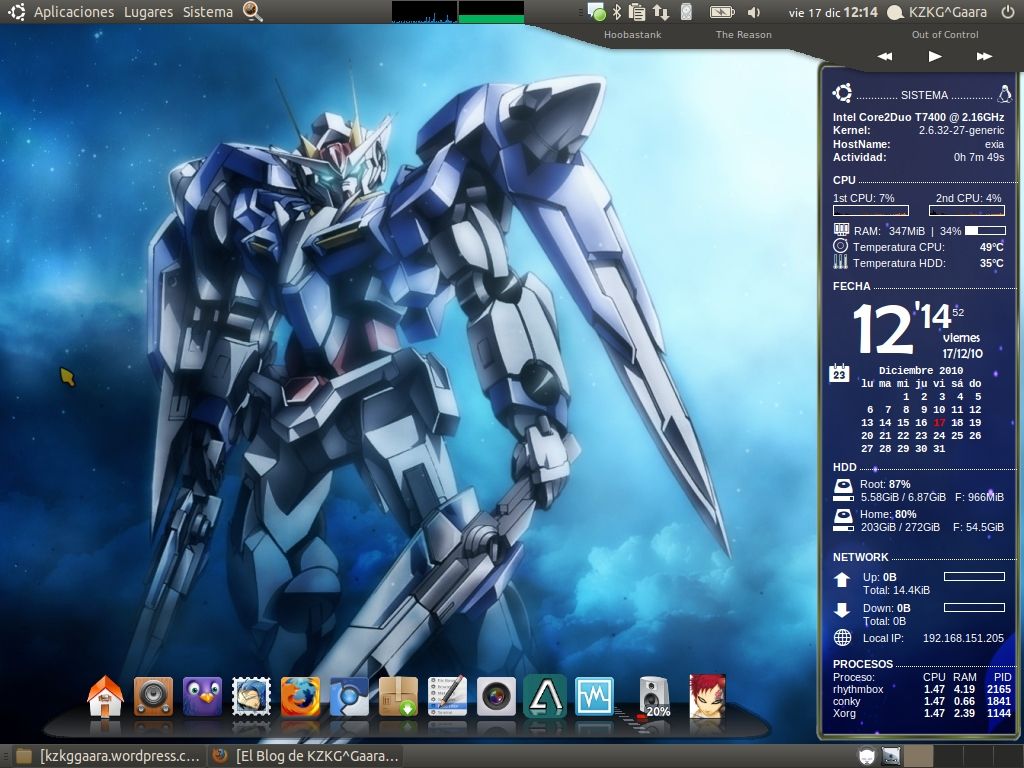Open the Sistema menu
The height and width of the screenshot is (768, 1024).
click(208, 12)
